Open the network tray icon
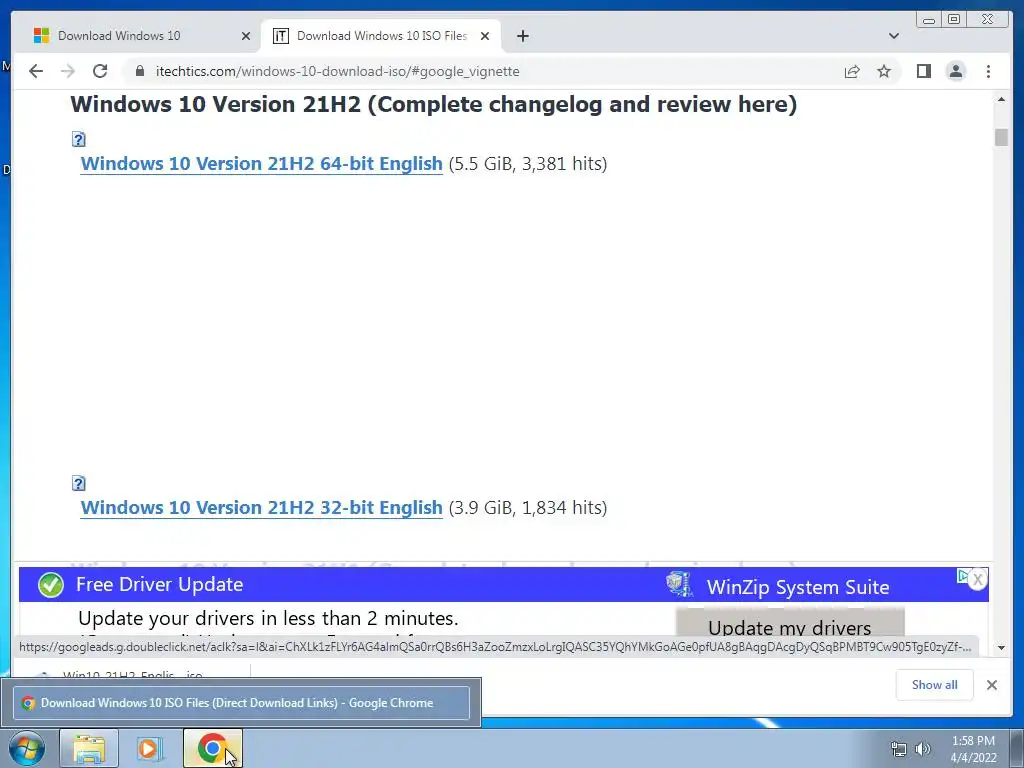This screenshot has width=1024, height=768. pos(899,749)
